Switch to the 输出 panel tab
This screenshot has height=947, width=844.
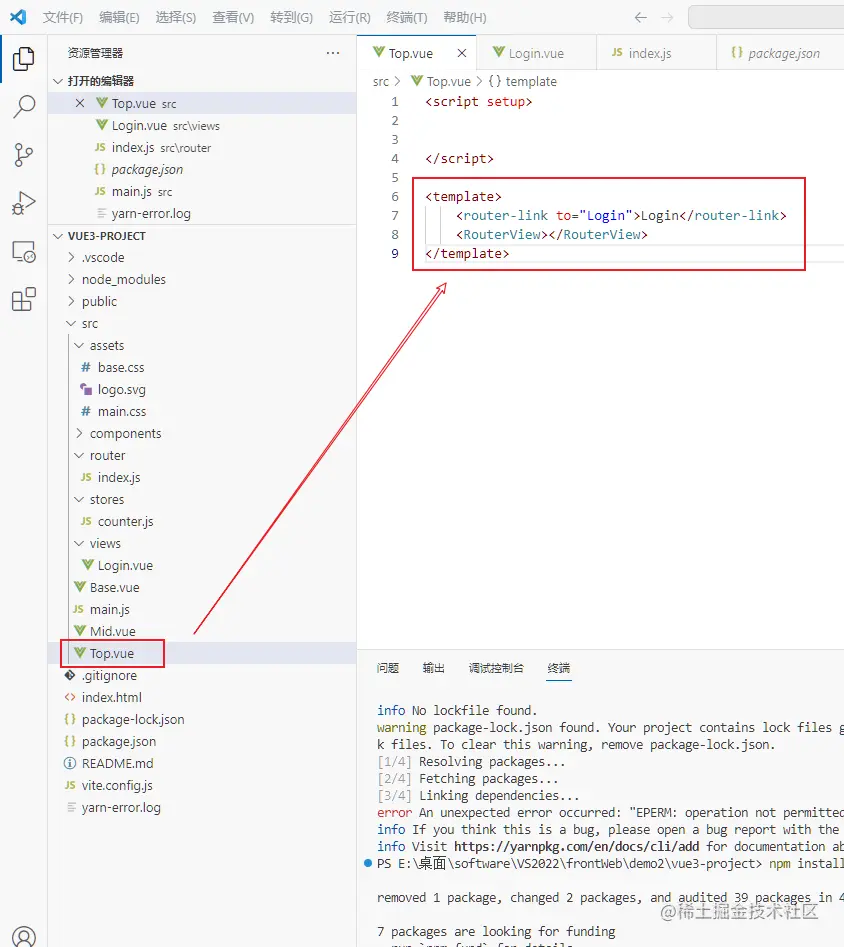pyautogui.click(x=434, y=668)
